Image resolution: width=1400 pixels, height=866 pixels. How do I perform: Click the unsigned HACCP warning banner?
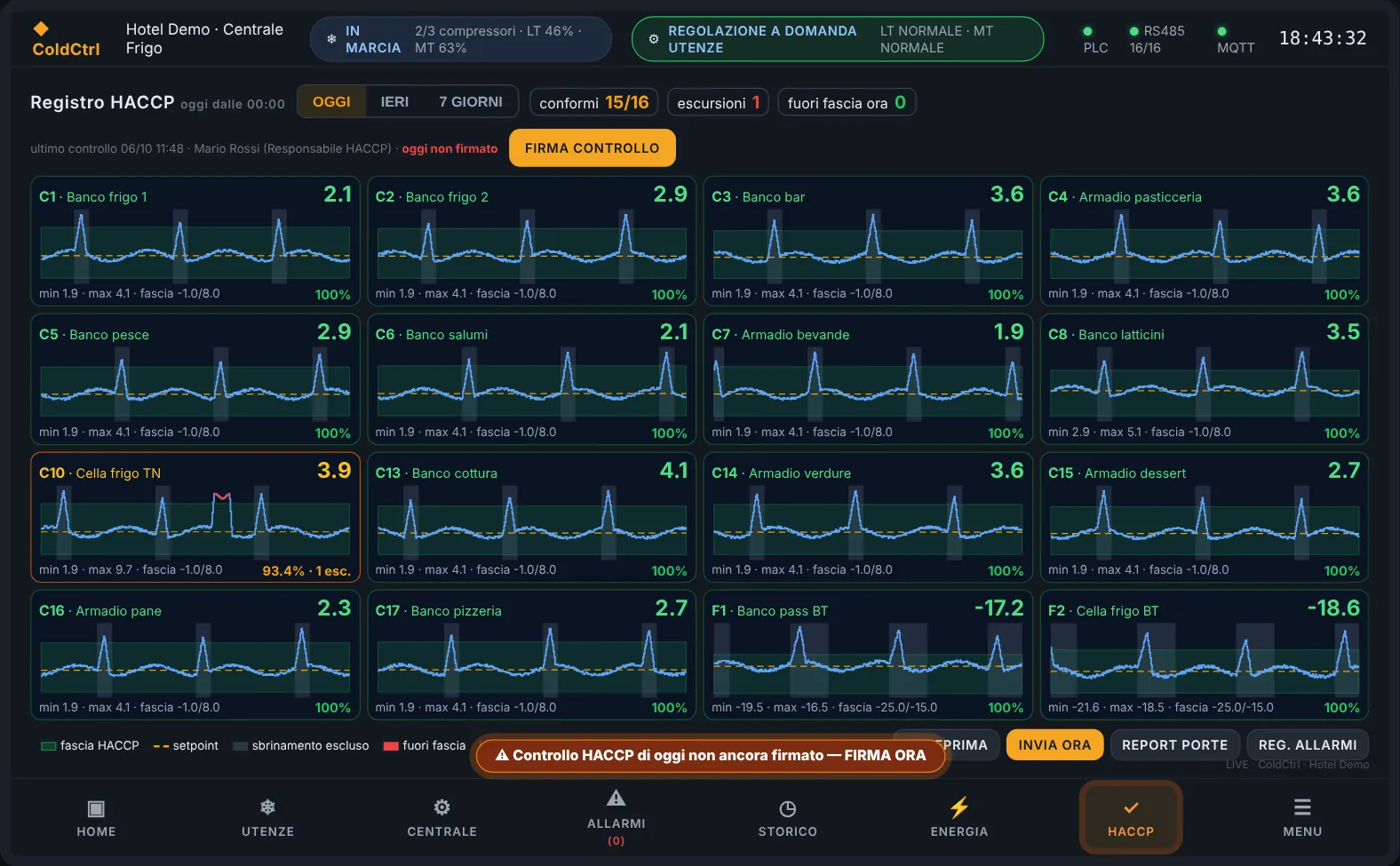[x=710, y=756]
